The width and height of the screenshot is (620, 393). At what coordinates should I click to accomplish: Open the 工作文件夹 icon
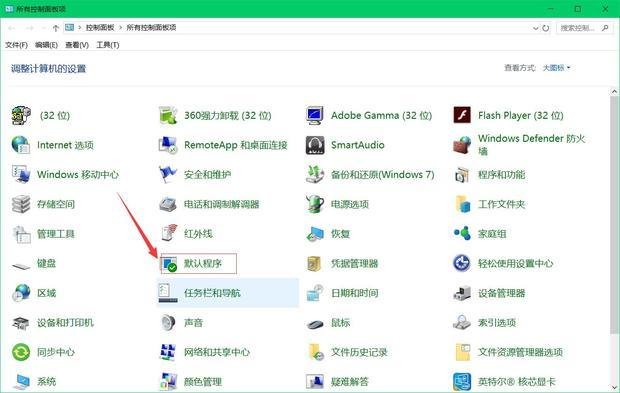pos(462,204)
